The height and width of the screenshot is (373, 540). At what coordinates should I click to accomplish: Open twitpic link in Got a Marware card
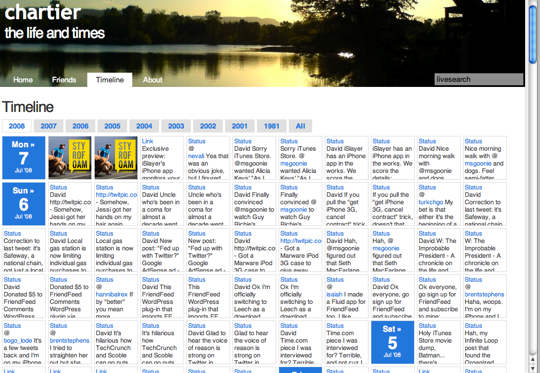pyautogui.click(x=301, y=241)
